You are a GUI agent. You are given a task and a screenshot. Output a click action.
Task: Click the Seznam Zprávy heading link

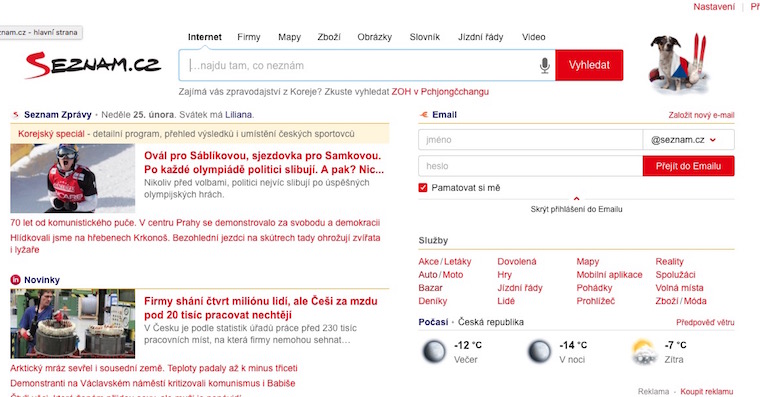[x=58, y=115]
